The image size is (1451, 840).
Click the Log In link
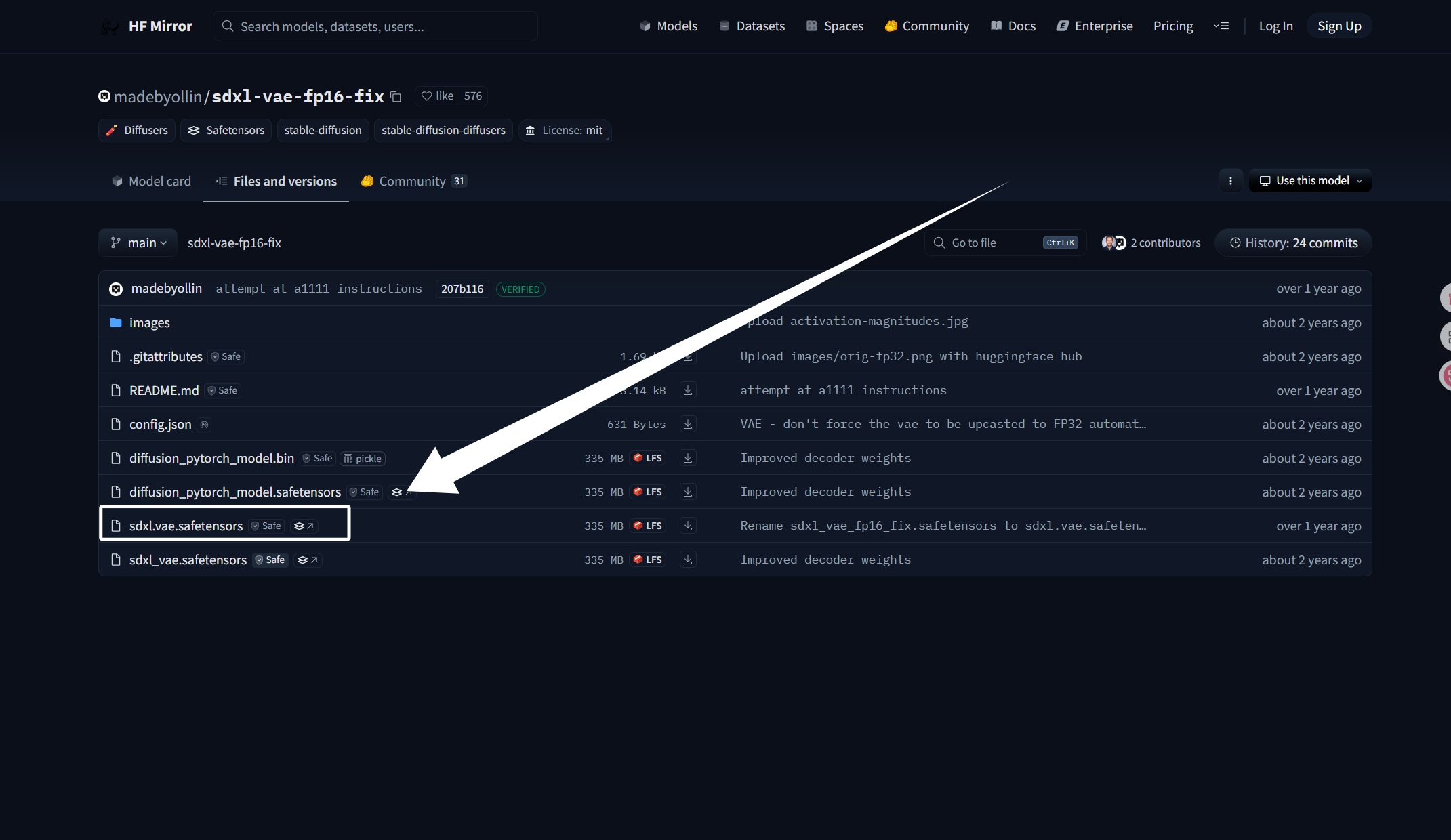click(1275, 26)
